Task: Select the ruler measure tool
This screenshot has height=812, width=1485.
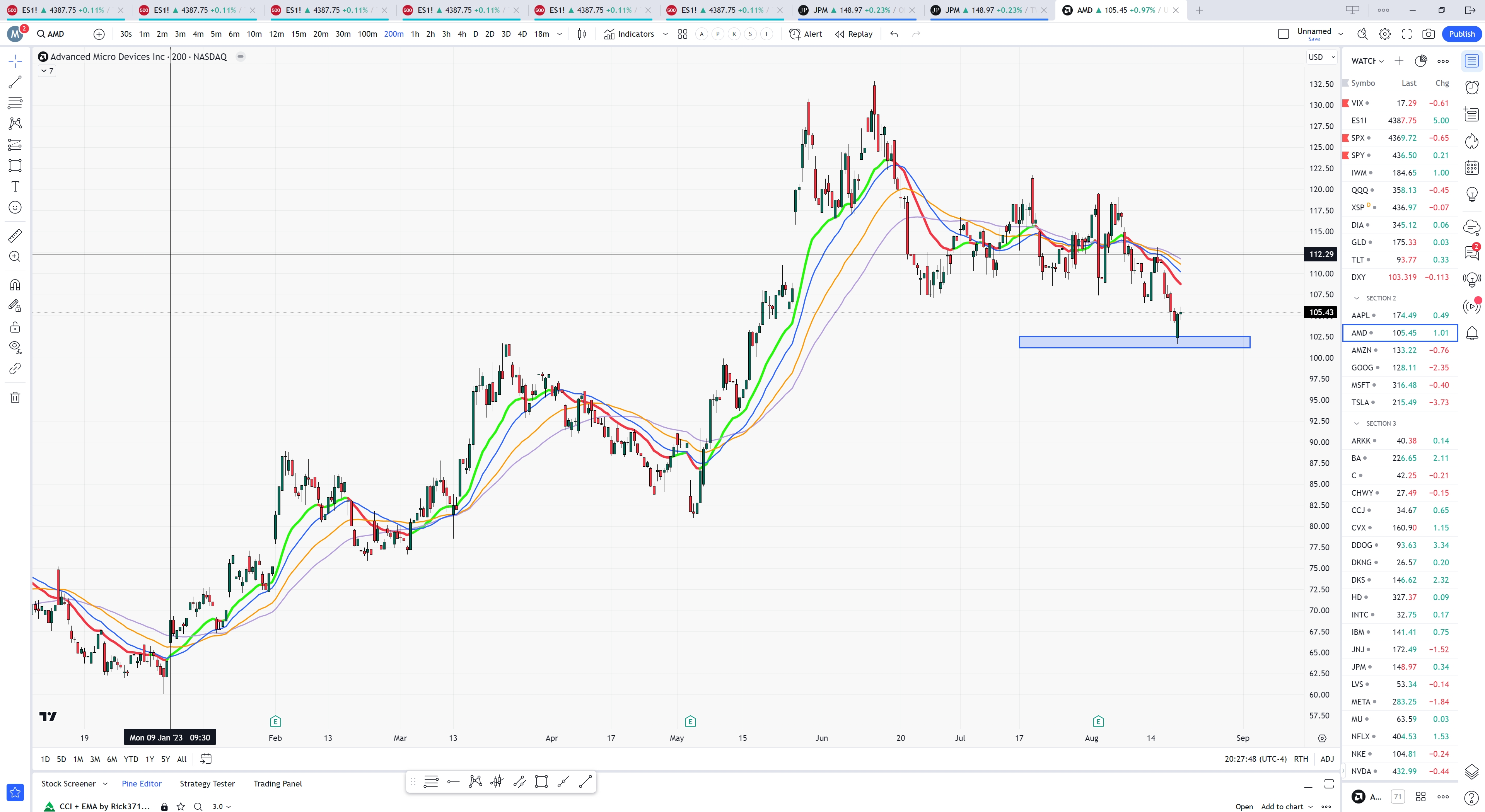Action: click(x=15, y=236)
